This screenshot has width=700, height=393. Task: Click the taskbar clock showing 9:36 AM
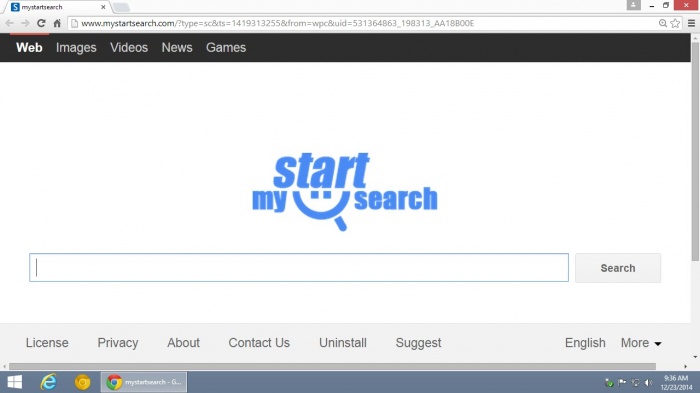click(676, 382)
